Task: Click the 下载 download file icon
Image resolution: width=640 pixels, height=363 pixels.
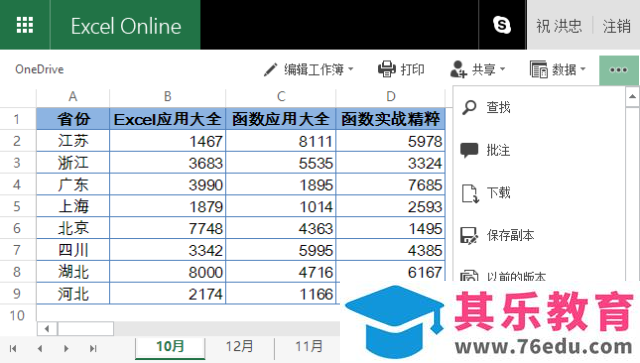Action: pyautogui.click(x=470, y=193)
